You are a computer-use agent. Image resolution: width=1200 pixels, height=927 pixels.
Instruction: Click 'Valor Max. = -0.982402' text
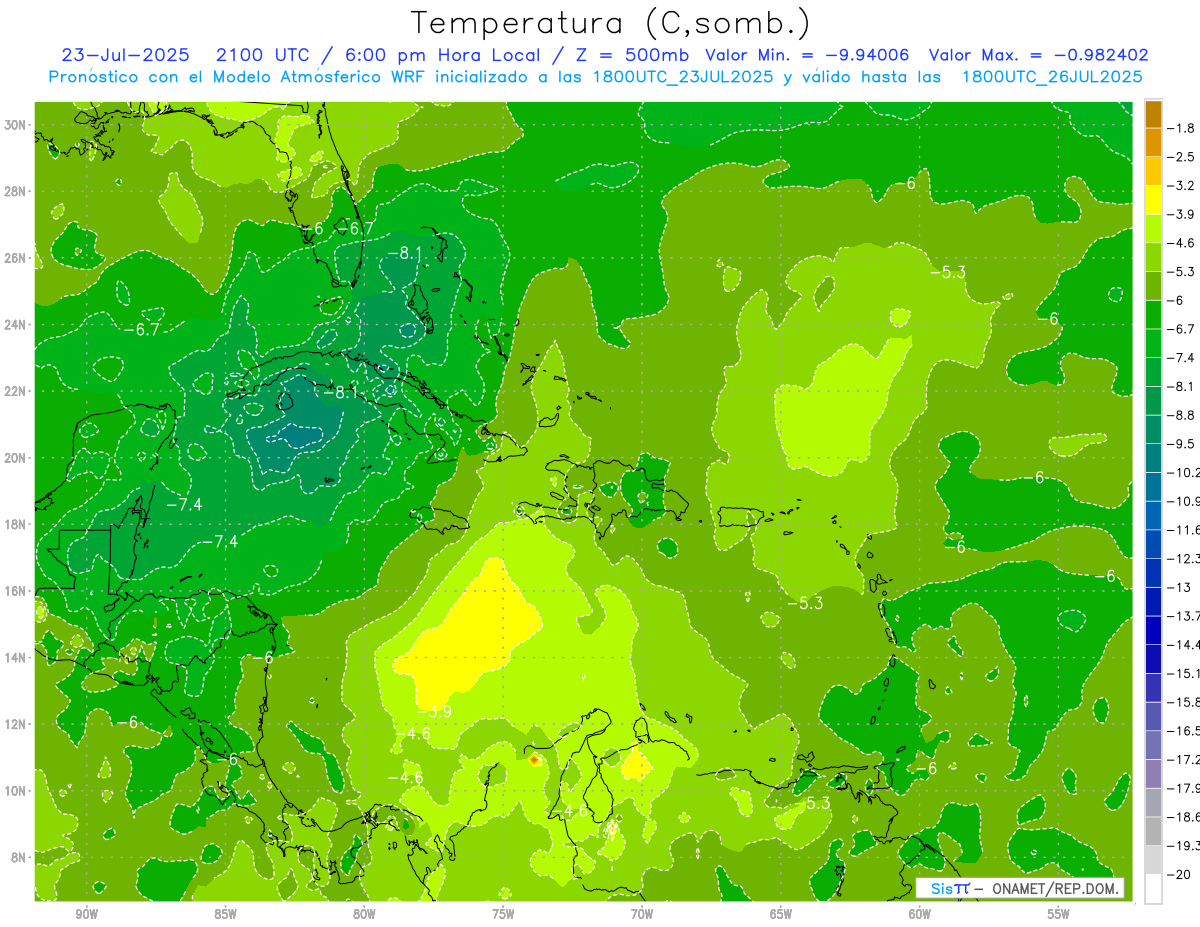1038,55
